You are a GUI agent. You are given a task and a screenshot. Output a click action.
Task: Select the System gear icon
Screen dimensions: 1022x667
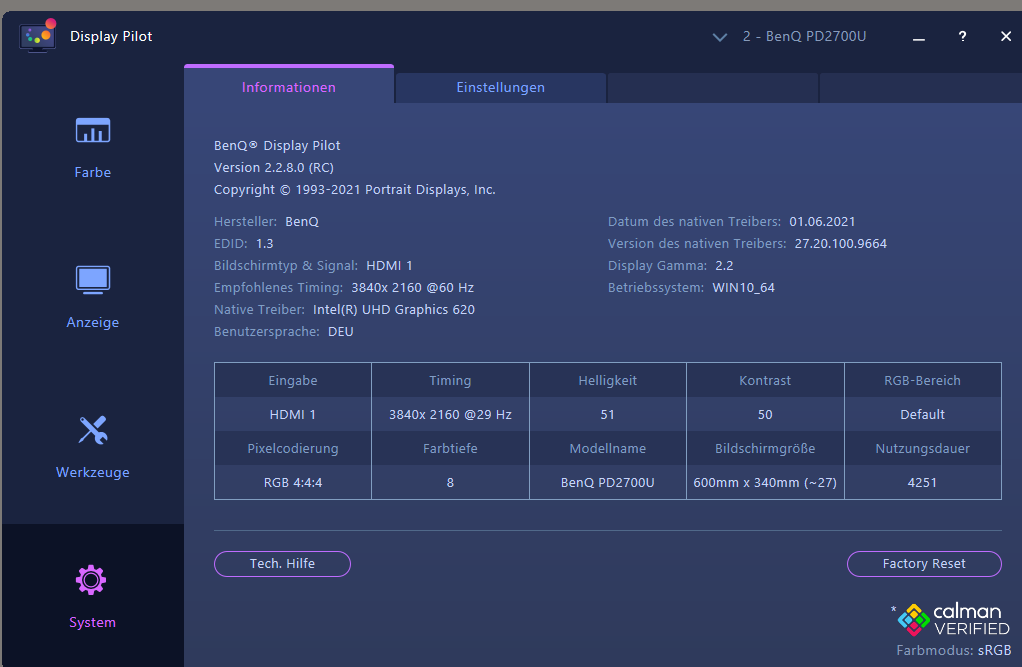tap(91, 580)
